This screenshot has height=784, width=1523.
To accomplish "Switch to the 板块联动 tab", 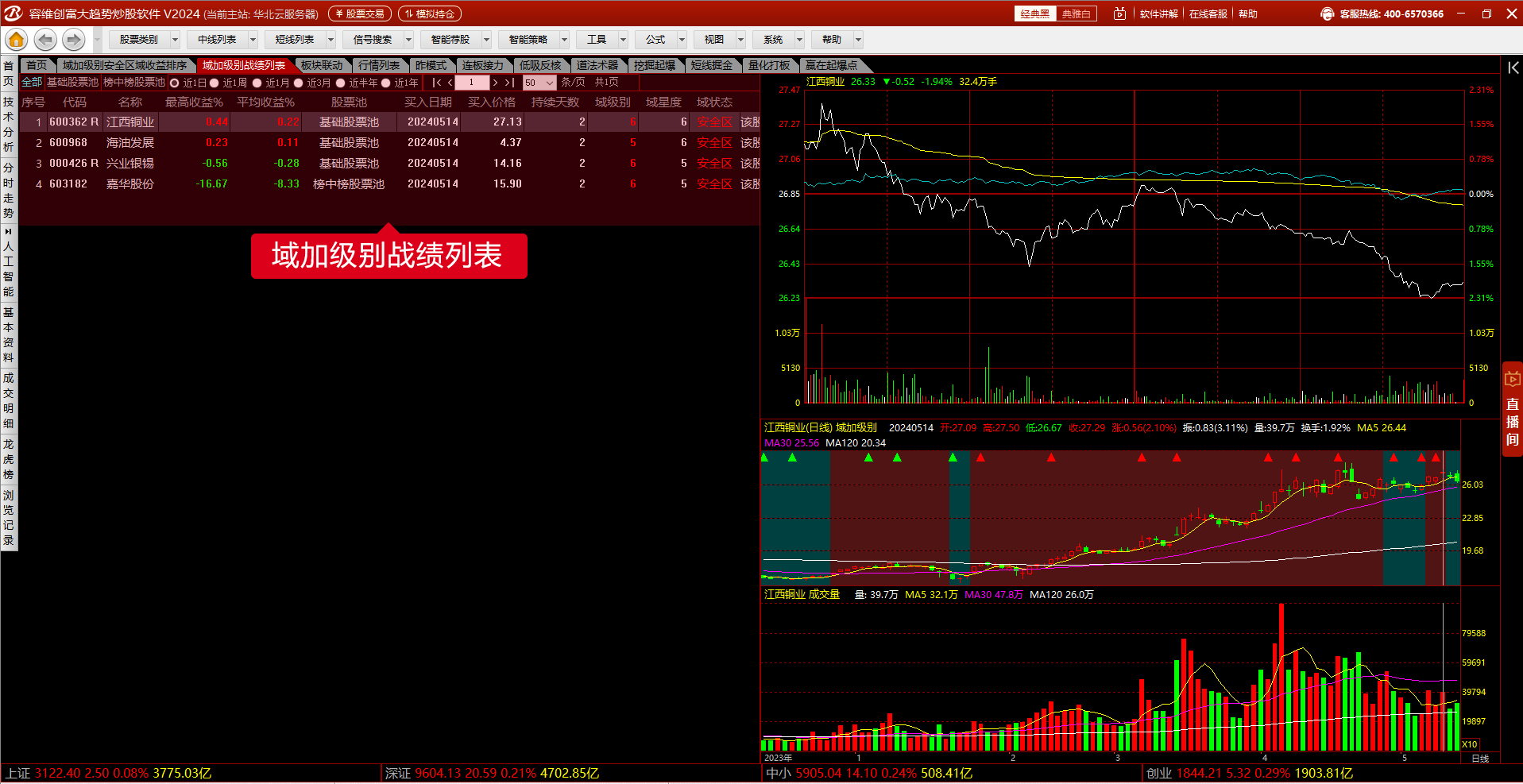I will [x=322, y=65].
